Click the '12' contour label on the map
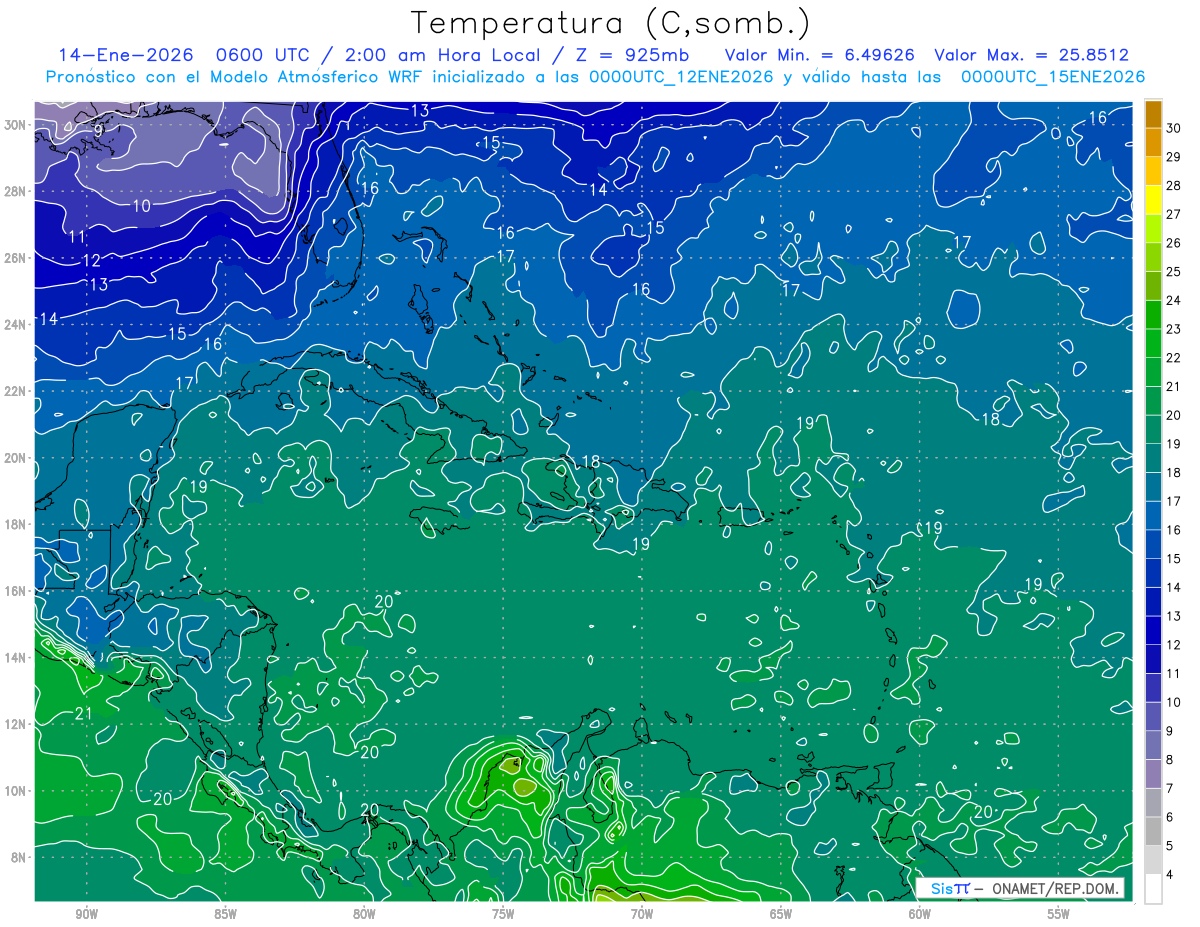Viewport: 1200px width, 927px height. pos(91,260)
